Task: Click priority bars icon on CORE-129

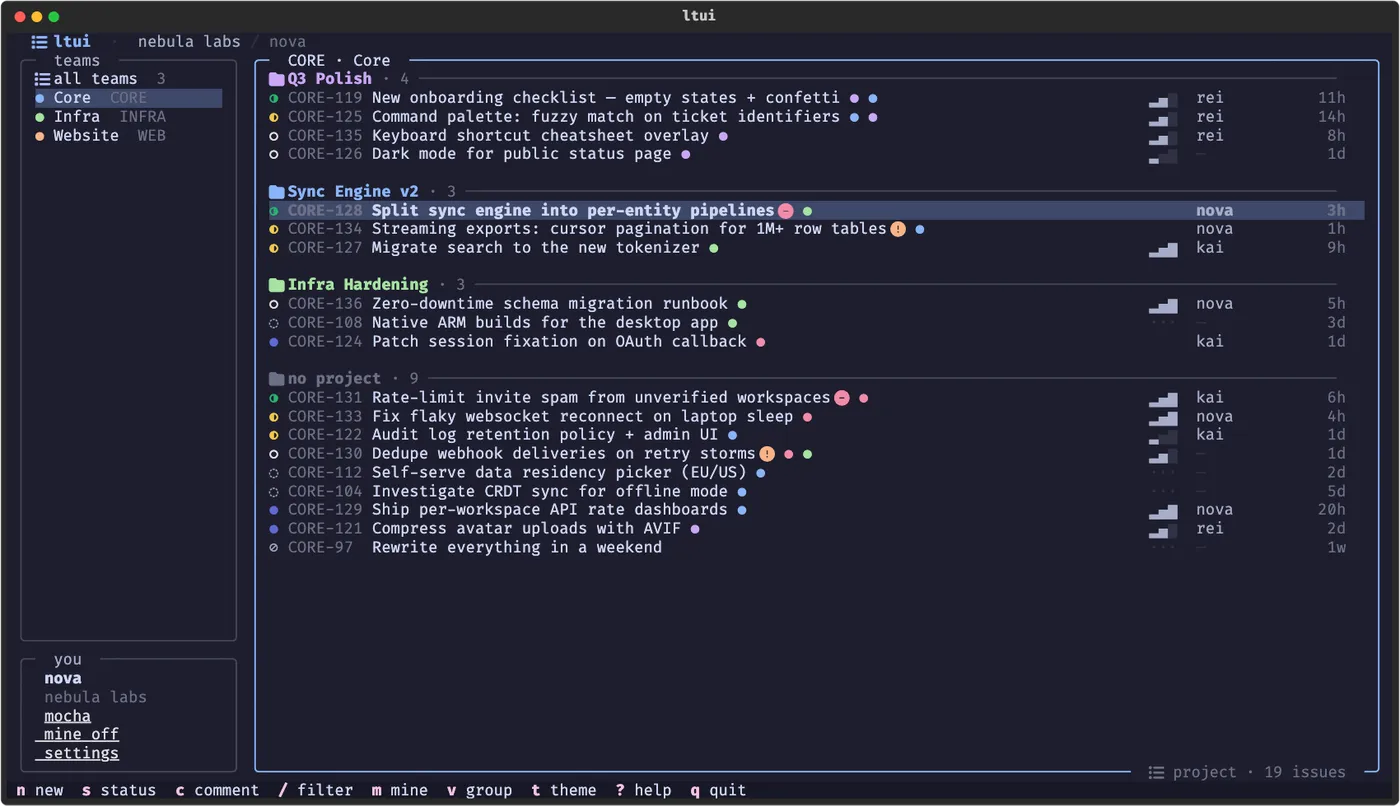Action: click(1163, 510)
